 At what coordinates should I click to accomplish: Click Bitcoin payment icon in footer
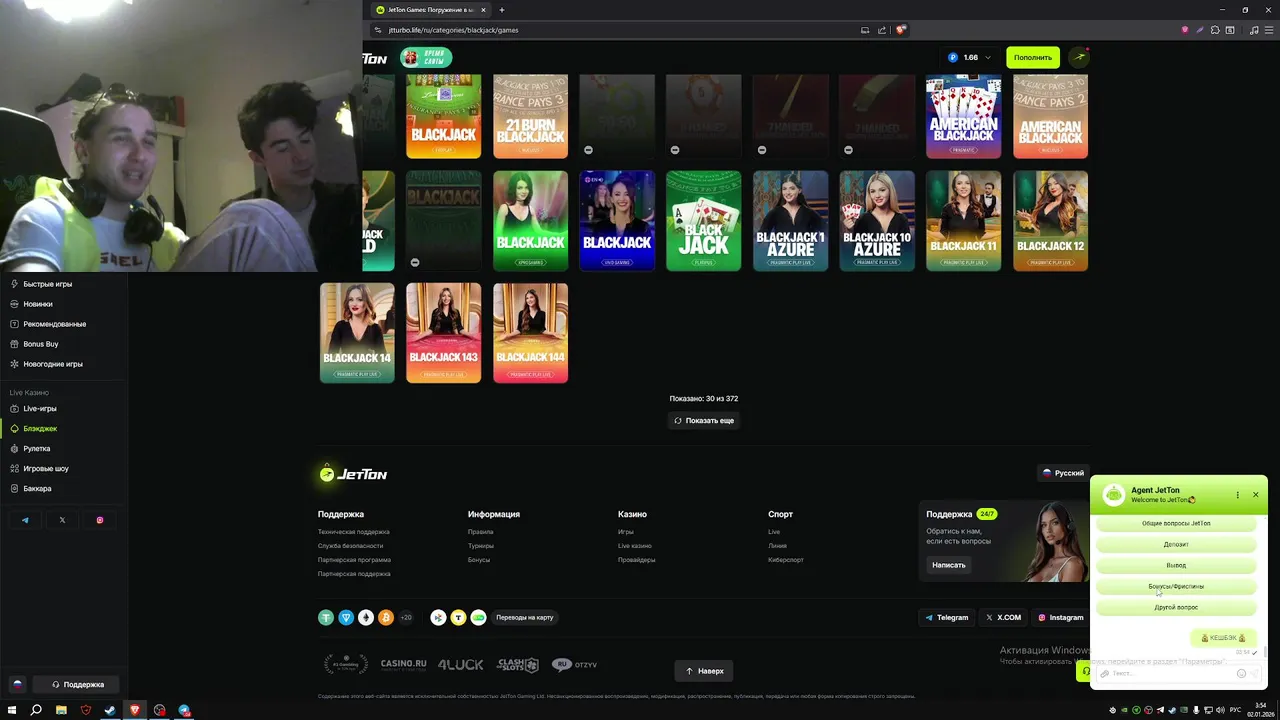click(x=386, y=618)
